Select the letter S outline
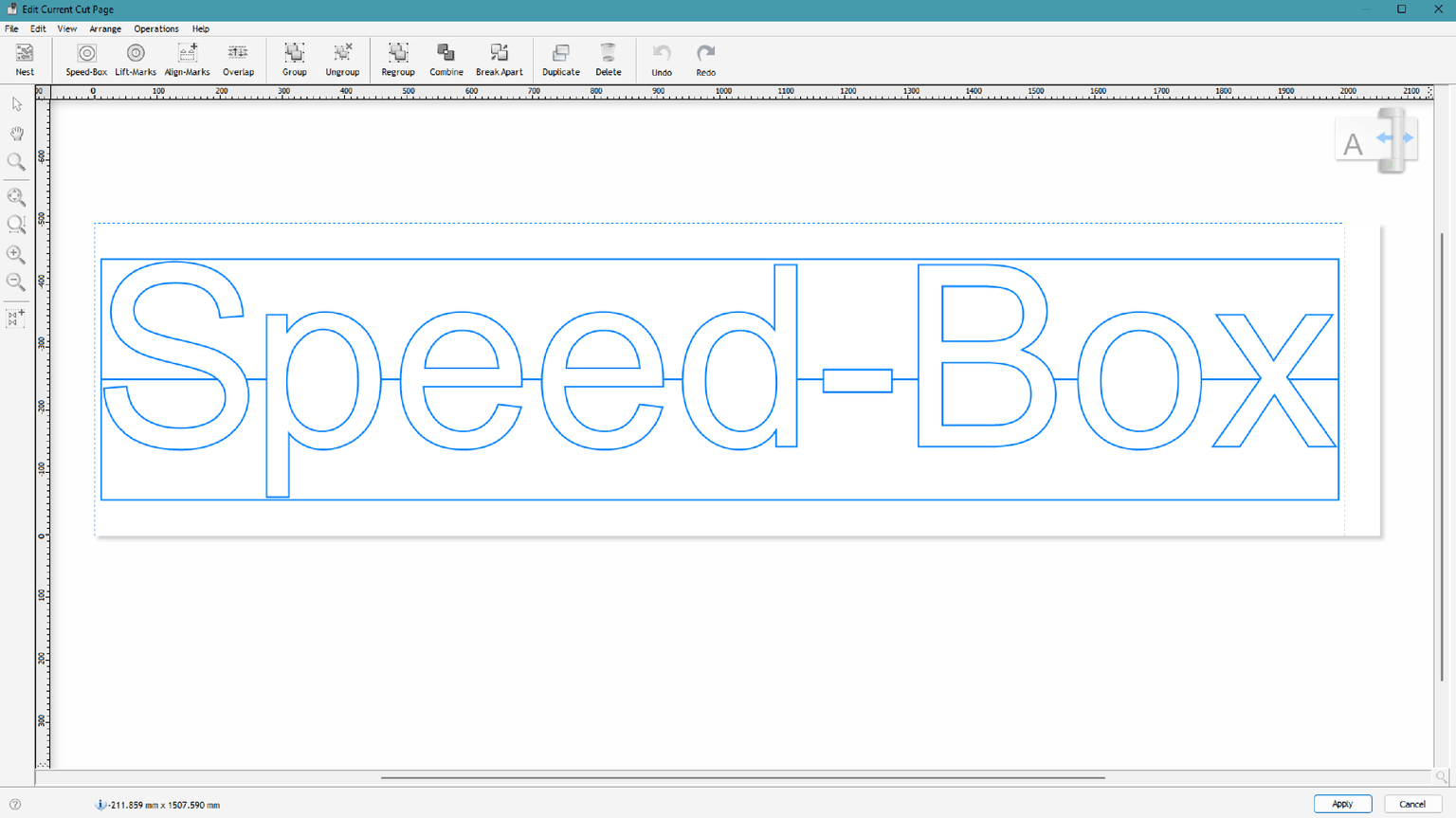 [176, 355]
